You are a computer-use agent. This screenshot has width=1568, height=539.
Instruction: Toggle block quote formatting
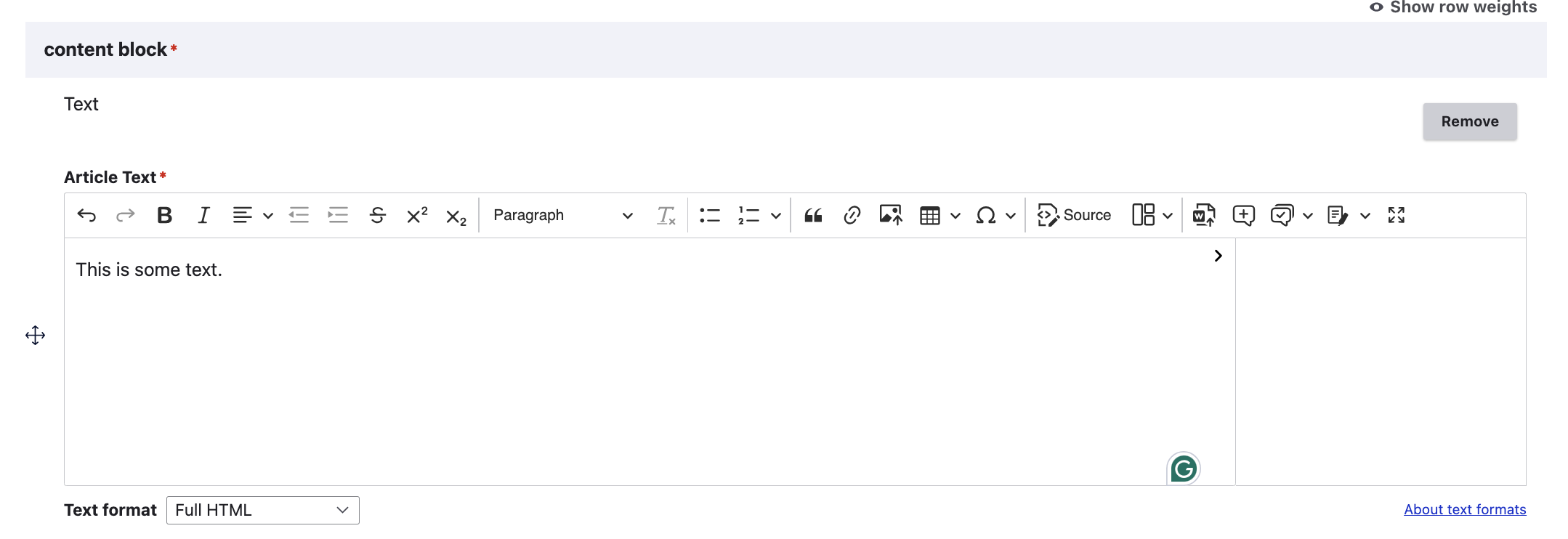point(813,215)
